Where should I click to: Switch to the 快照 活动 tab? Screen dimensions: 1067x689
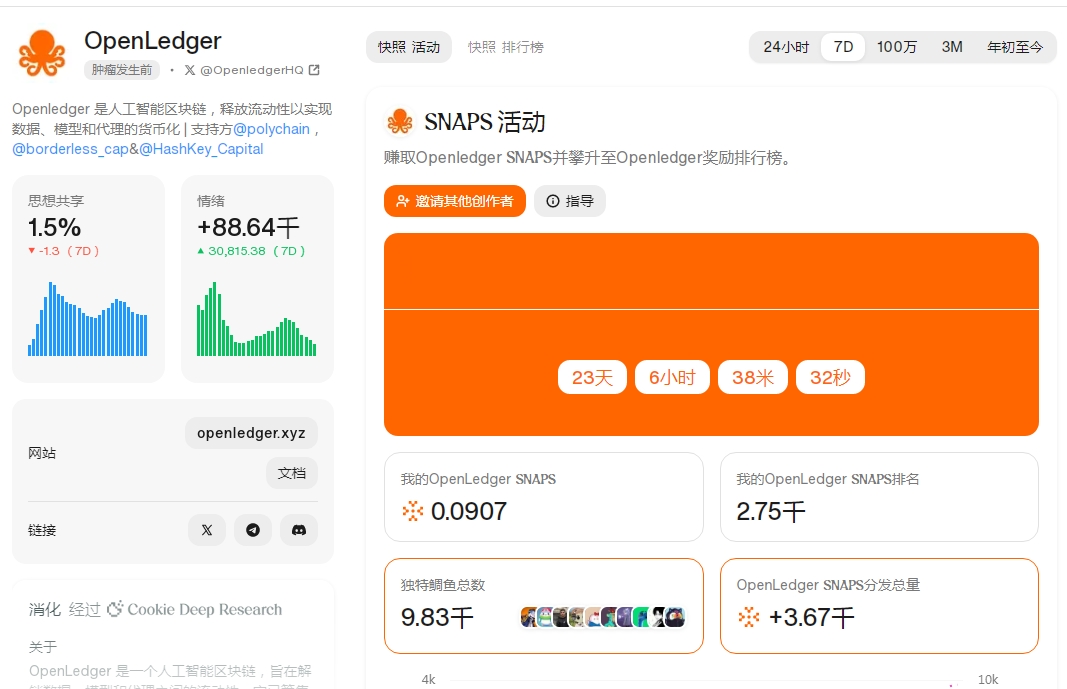pyautogui.click(x=409, y=47)
